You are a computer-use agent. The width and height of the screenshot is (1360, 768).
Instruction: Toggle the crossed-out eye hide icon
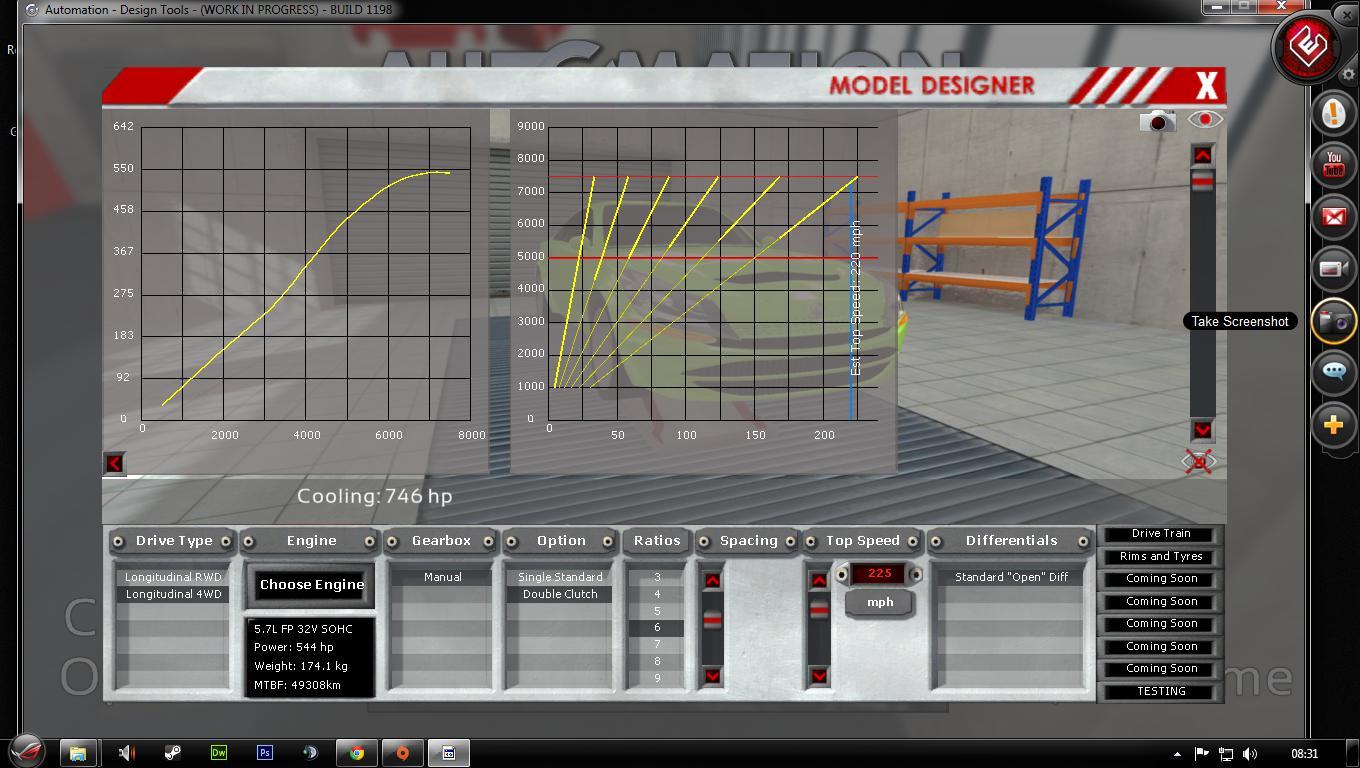point(1198,461)
